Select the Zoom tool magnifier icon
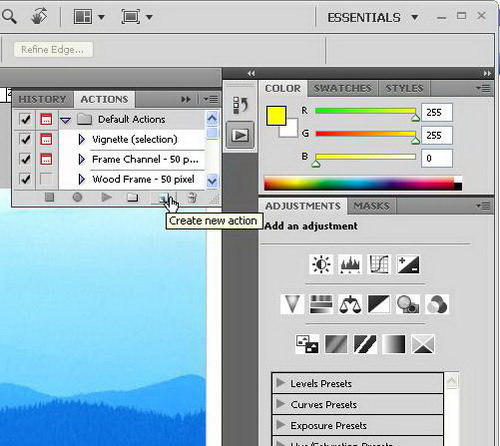Viewport: 500px width, 446px height. pyautogui.click(x=9, y=16)
